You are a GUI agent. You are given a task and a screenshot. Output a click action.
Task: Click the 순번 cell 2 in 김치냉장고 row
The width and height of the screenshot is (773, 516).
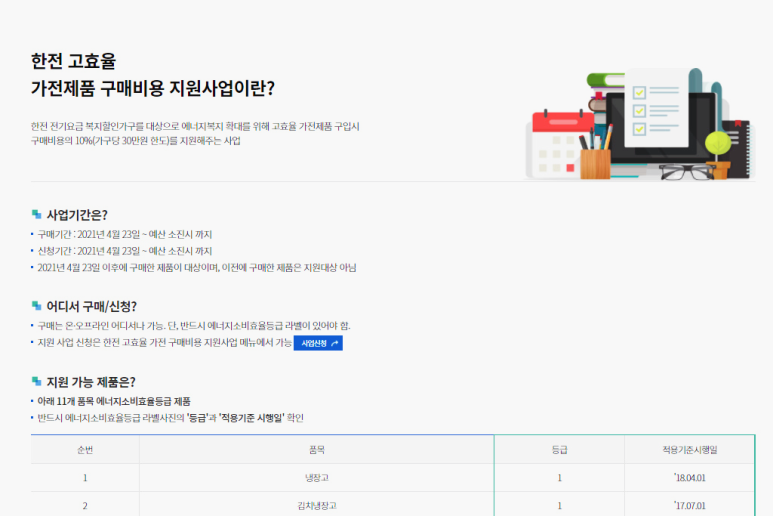(85, 506)
